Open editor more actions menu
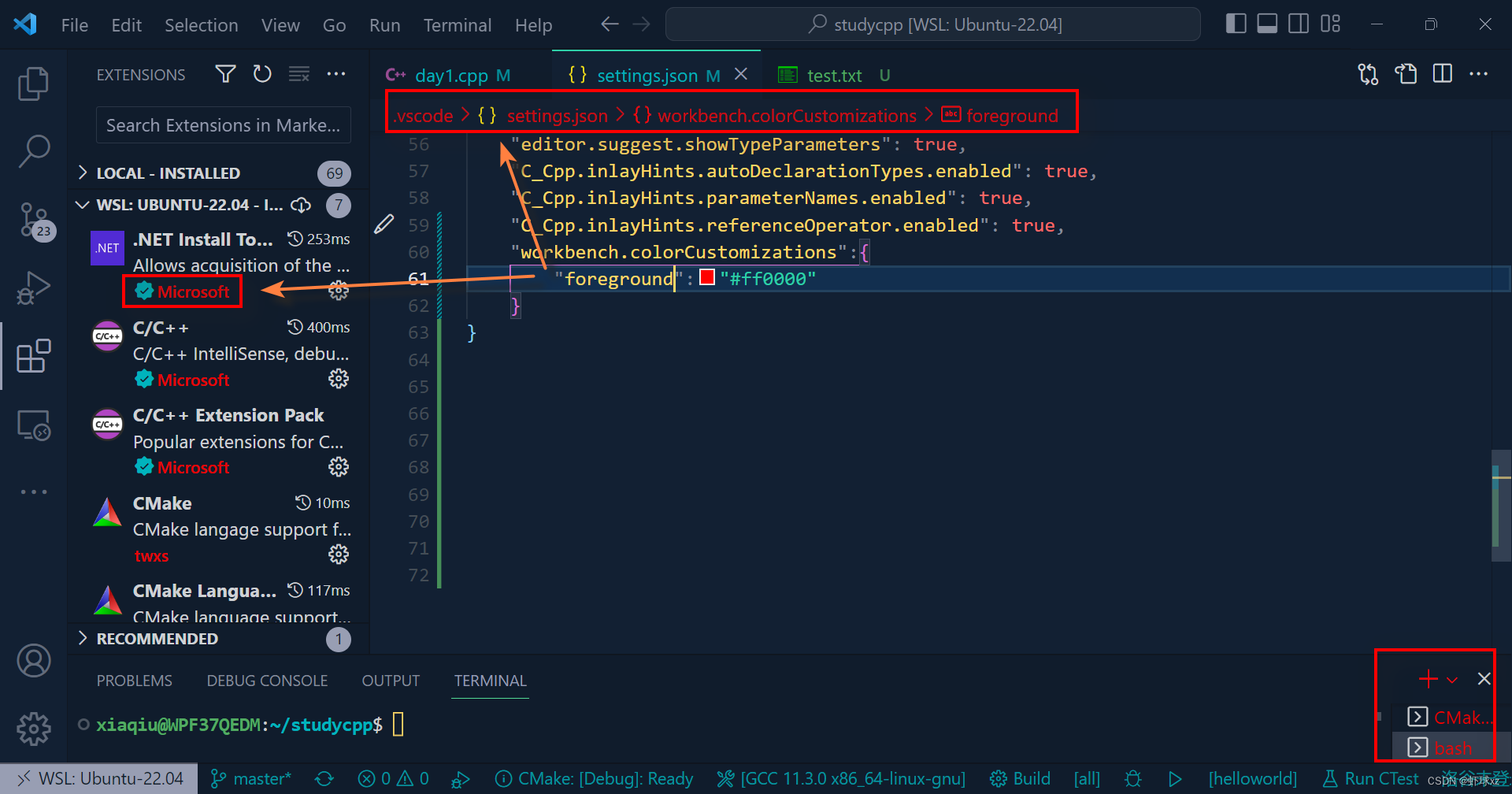 [1479, 74]
